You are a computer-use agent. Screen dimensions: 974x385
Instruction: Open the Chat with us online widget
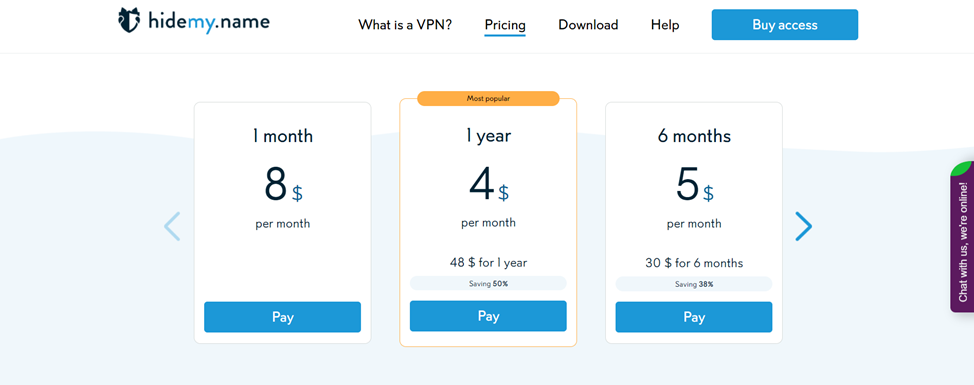tap(962, 236)
